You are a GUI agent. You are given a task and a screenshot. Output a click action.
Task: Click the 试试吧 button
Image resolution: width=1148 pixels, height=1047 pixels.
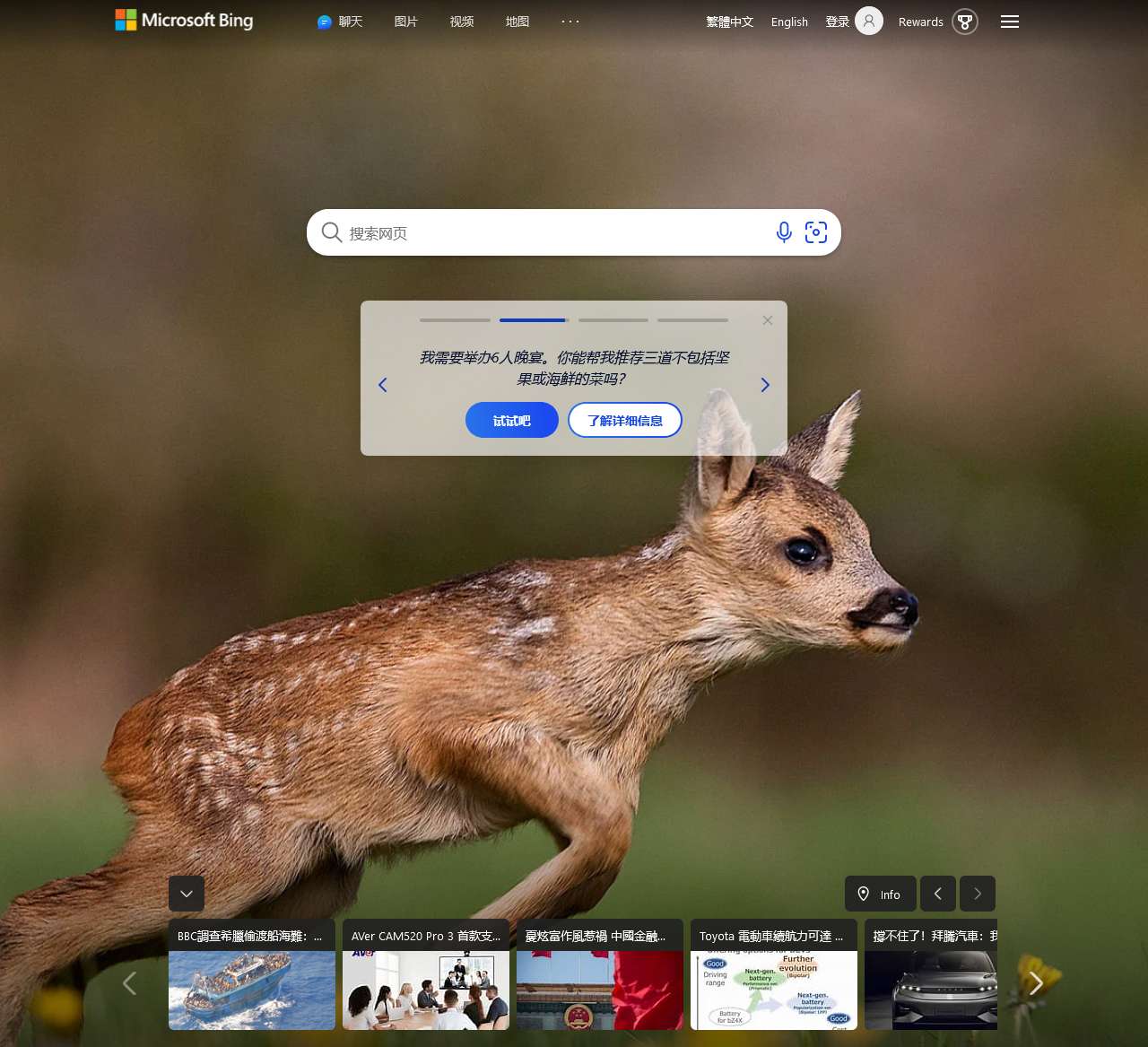[x=512, y=420]
